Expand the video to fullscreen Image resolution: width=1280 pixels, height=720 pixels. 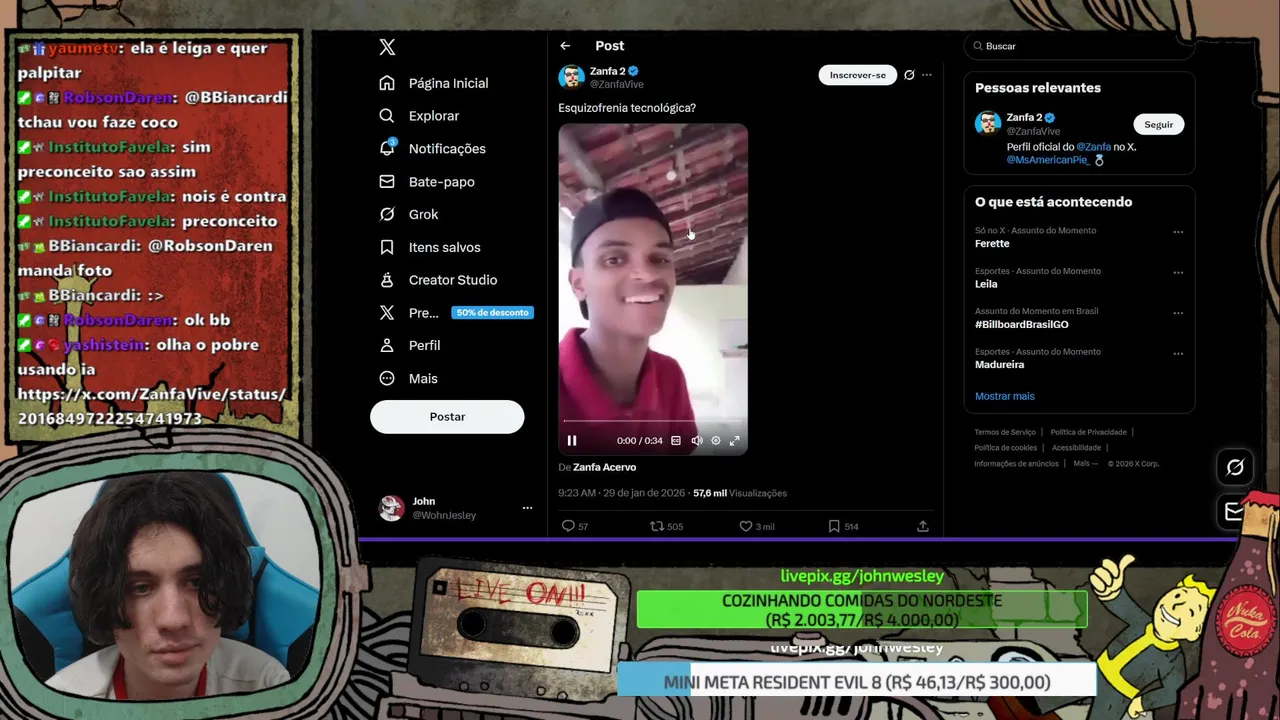pyautogui.click(x=735, y=441)
